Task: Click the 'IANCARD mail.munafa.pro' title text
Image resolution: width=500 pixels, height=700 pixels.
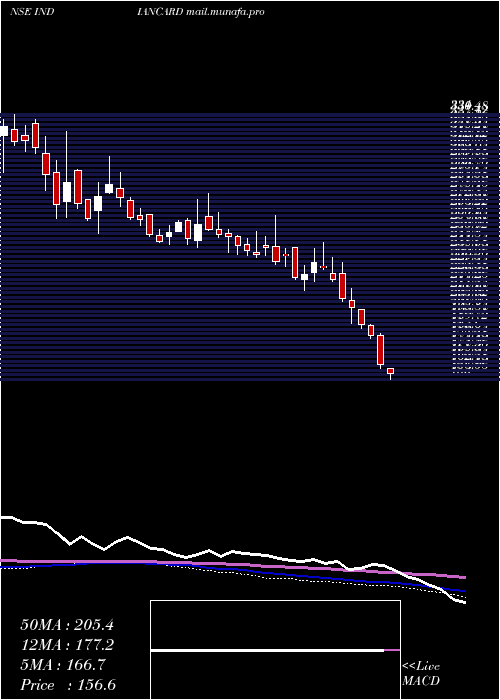Action: click(201, 12)
